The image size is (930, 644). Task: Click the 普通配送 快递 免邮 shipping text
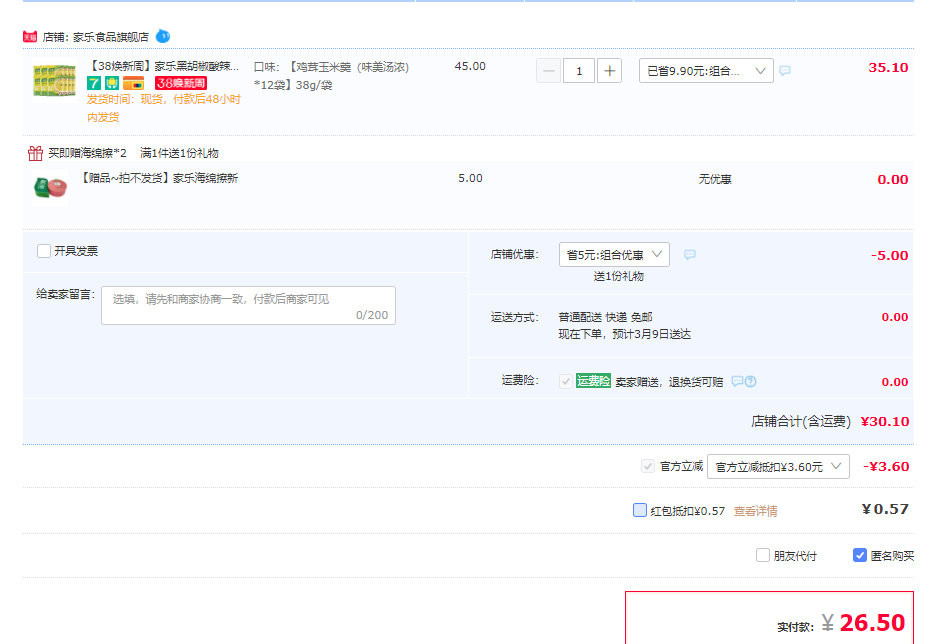[x=606, y=317]
